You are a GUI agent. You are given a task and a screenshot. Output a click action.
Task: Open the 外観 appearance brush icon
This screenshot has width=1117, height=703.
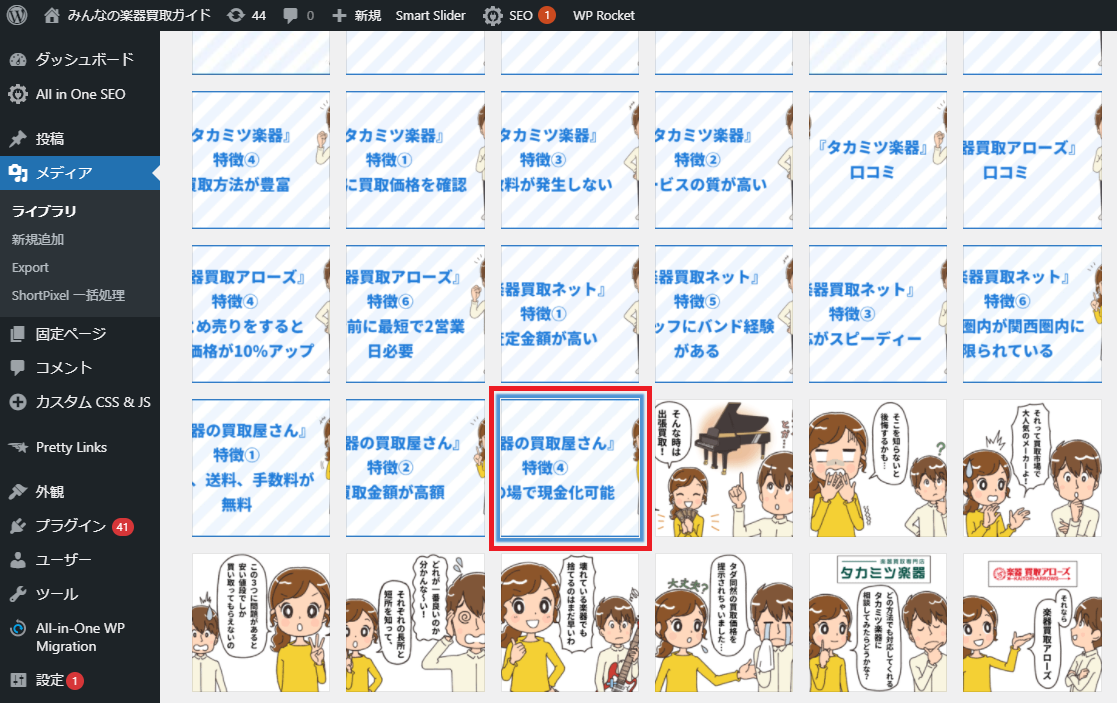coord(18,491)
